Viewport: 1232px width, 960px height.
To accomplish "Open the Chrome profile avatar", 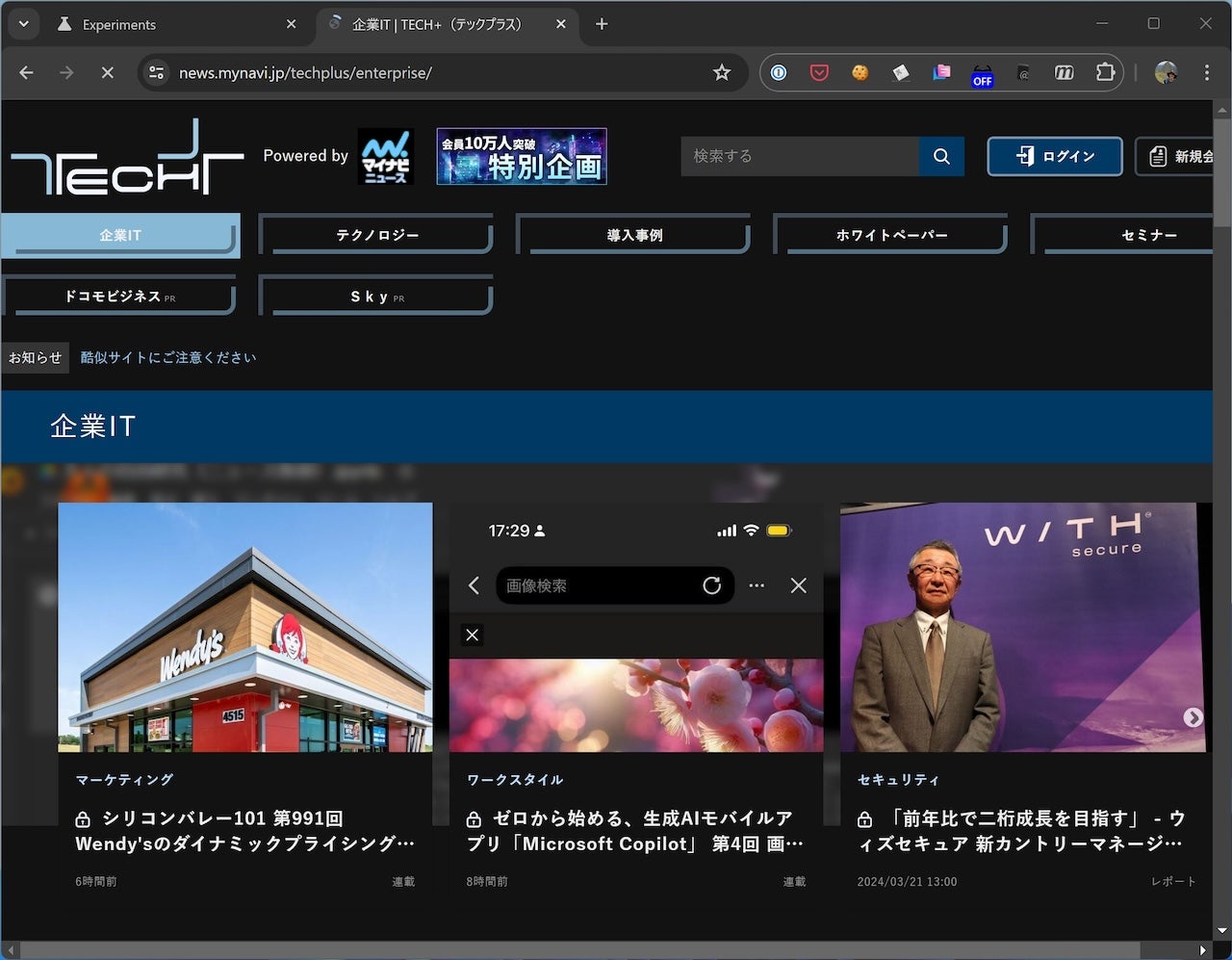I will 1166,72.
